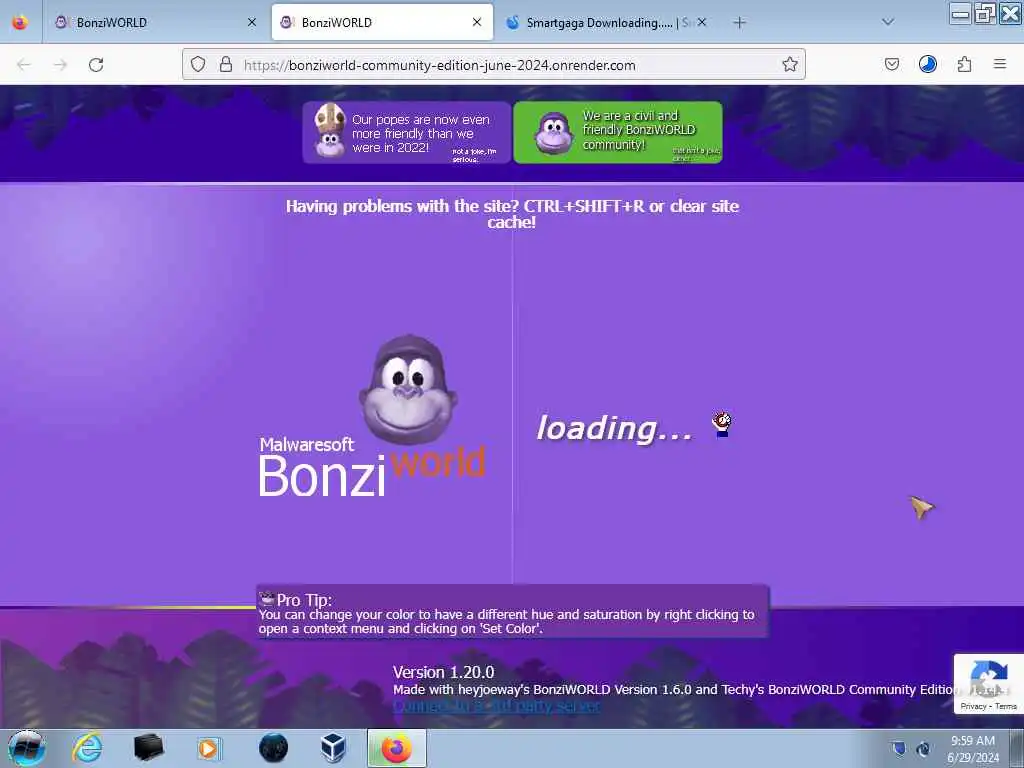Open the tracking protection shield icon
The height and width of the screenshot is (768, 1024).
(198, 64)
